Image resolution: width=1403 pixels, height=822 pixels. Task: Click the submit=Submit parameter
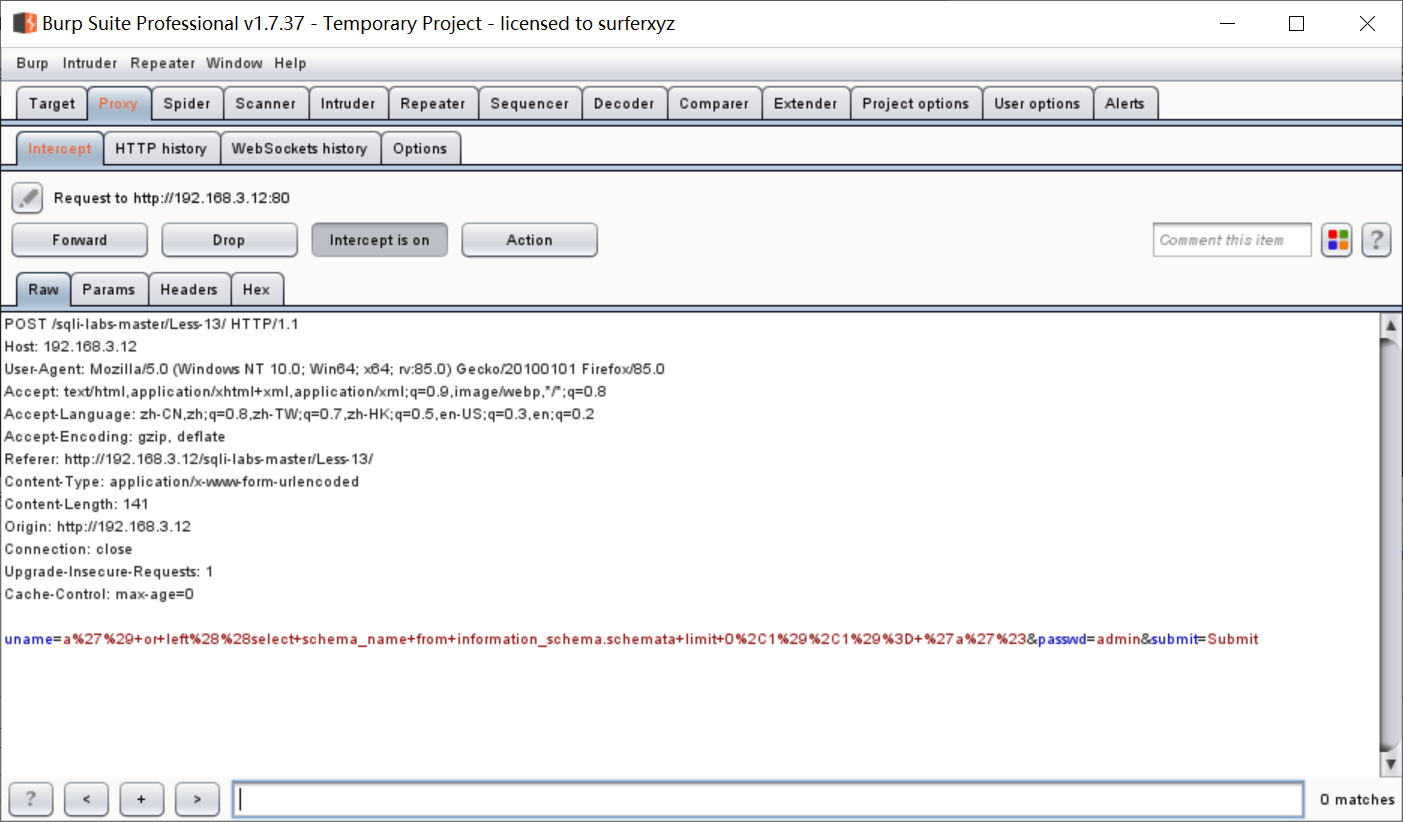pyautogui.click(x=1205, y=639)
